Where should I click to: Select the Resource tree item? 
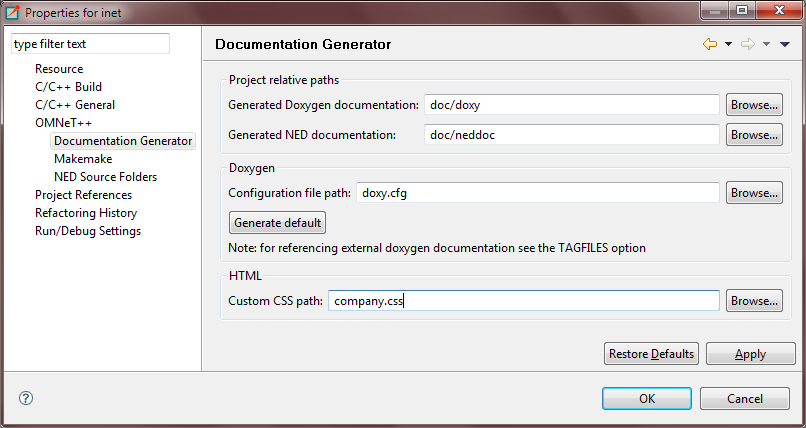(59, 69)
